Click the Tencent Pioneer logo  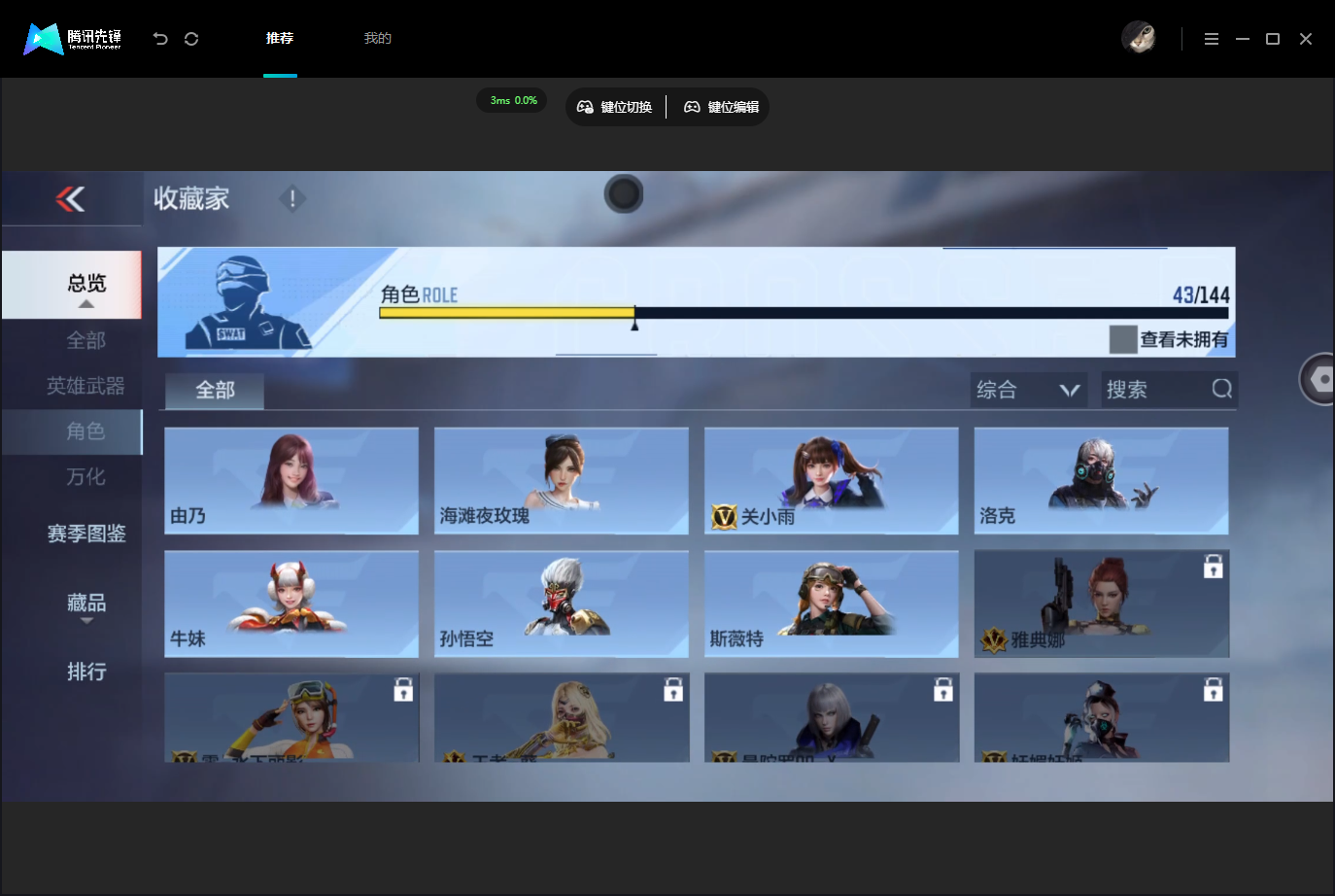(73, 39)
